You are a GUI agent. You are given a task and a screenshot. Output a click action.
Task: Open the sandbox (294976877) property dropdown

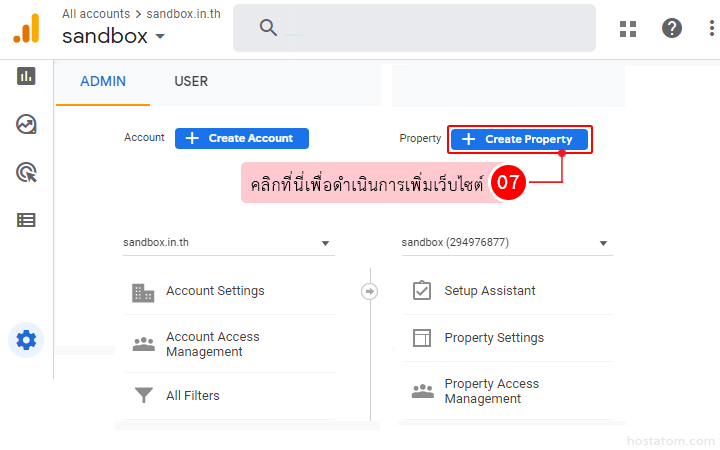(x=505, y=243)
